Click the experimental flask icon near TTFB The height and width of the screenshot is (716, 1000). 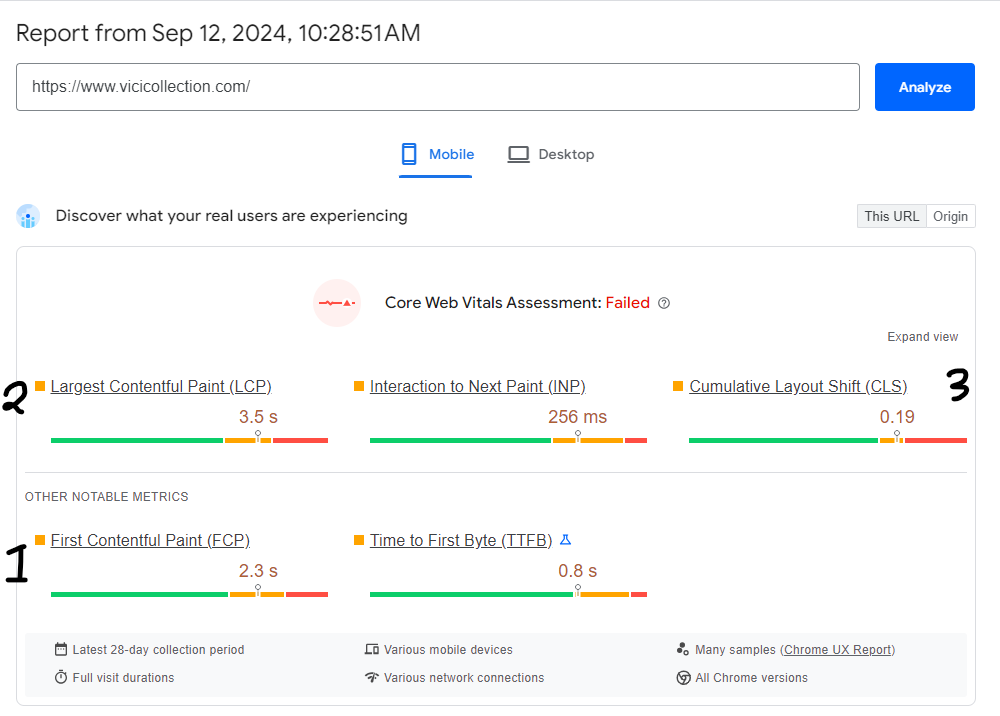click(565, 540)
